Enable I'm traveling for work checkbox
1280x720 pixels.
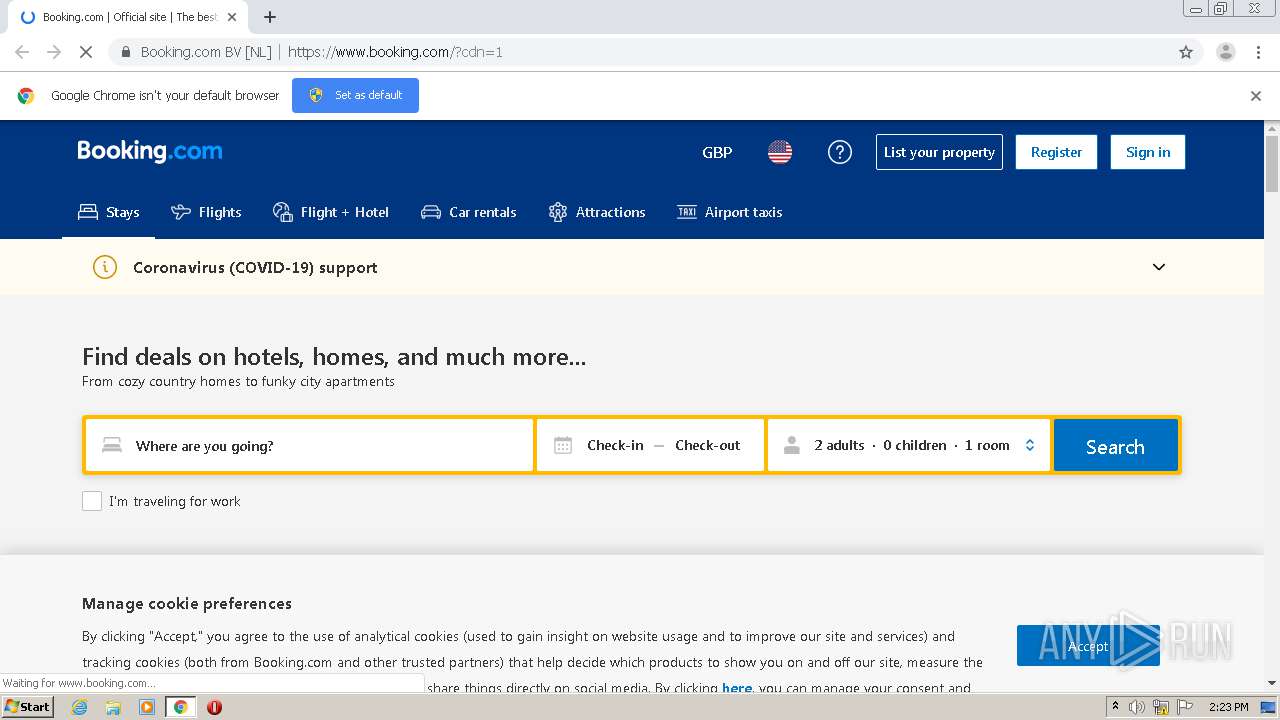92,501
